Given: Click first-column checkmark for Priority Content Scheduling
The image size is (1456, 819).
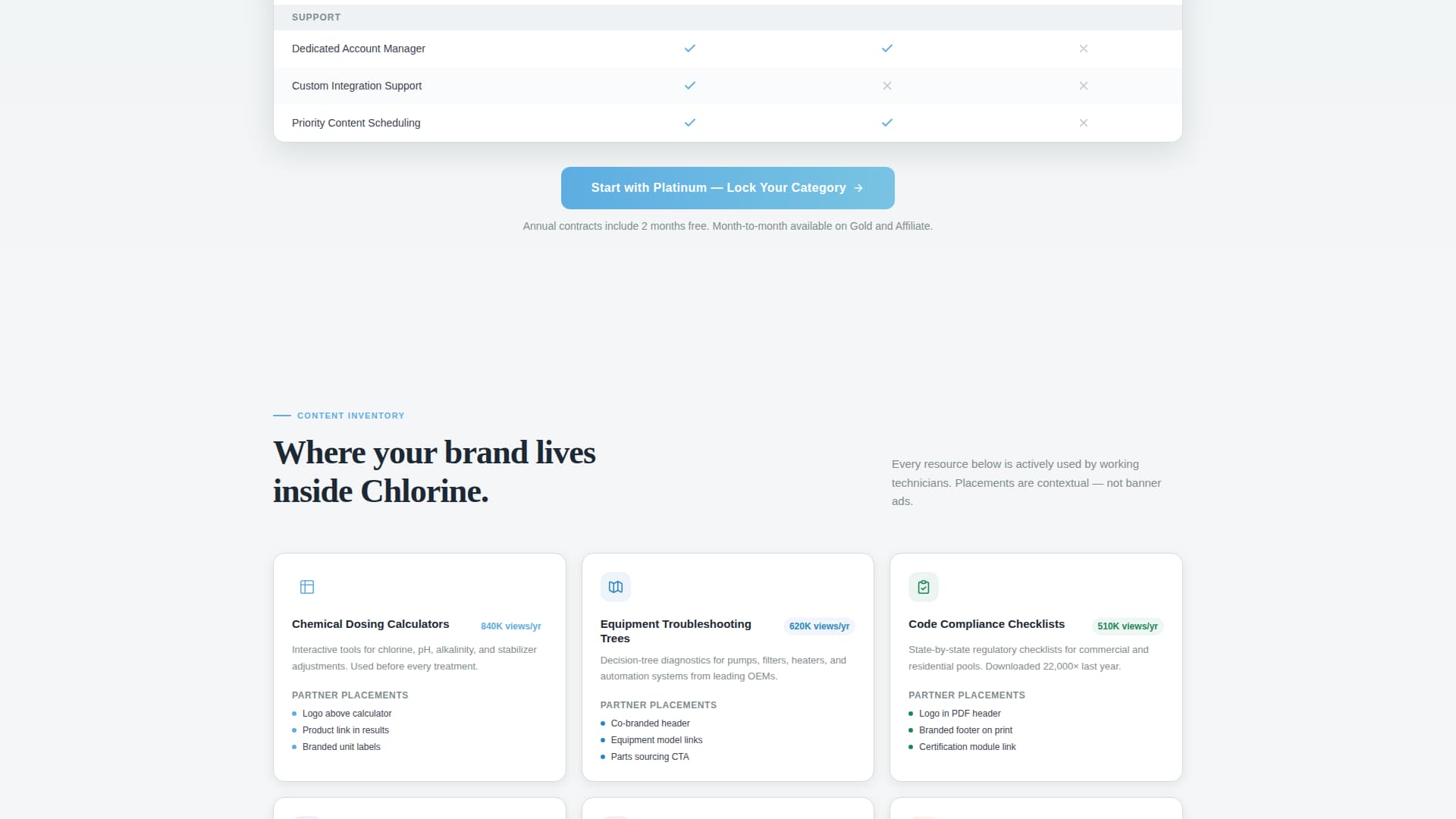Looking at the screenshot, I should tap(690, 123).
